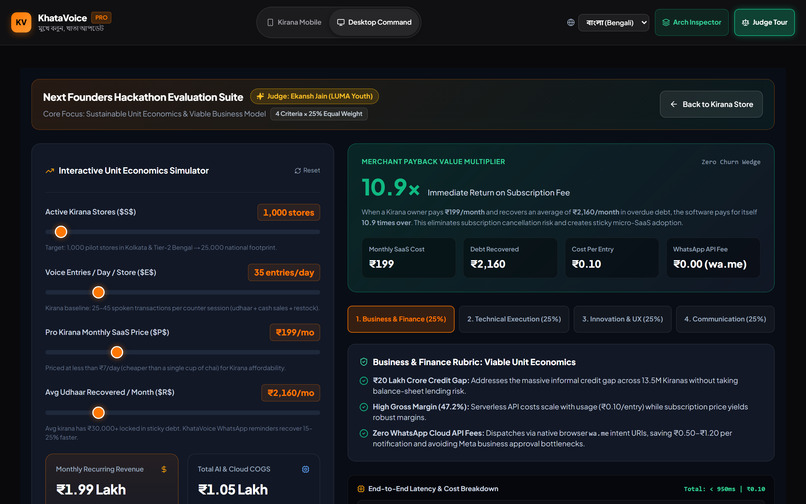Screen dimensions: 806x504
Task: Click the 4 Criteria × 25% Equal Weight badge
Action: [319, 114]
